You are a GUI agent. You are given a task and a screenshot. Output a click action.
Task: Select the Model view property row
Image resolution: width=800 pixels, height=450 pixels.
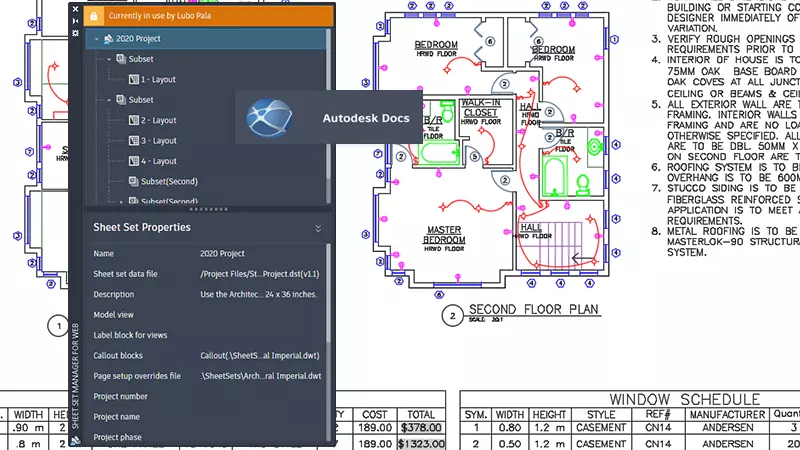pos(206,315)
